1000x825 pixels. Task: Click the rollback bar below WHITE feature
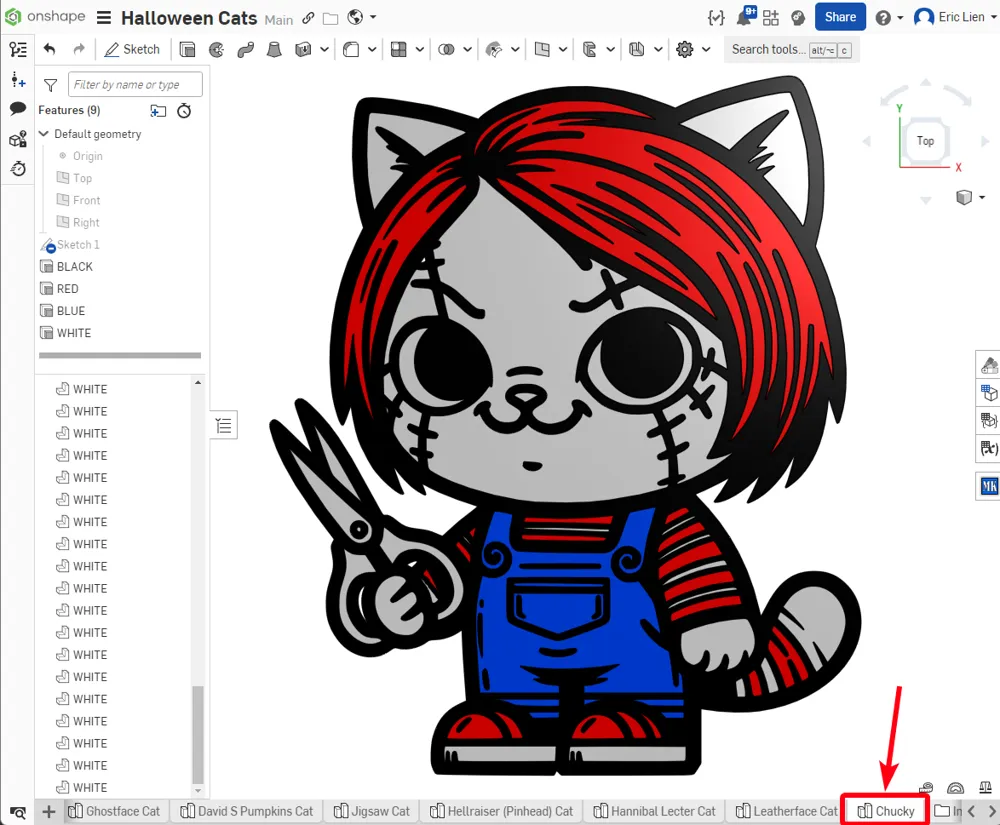click(120, 355)
